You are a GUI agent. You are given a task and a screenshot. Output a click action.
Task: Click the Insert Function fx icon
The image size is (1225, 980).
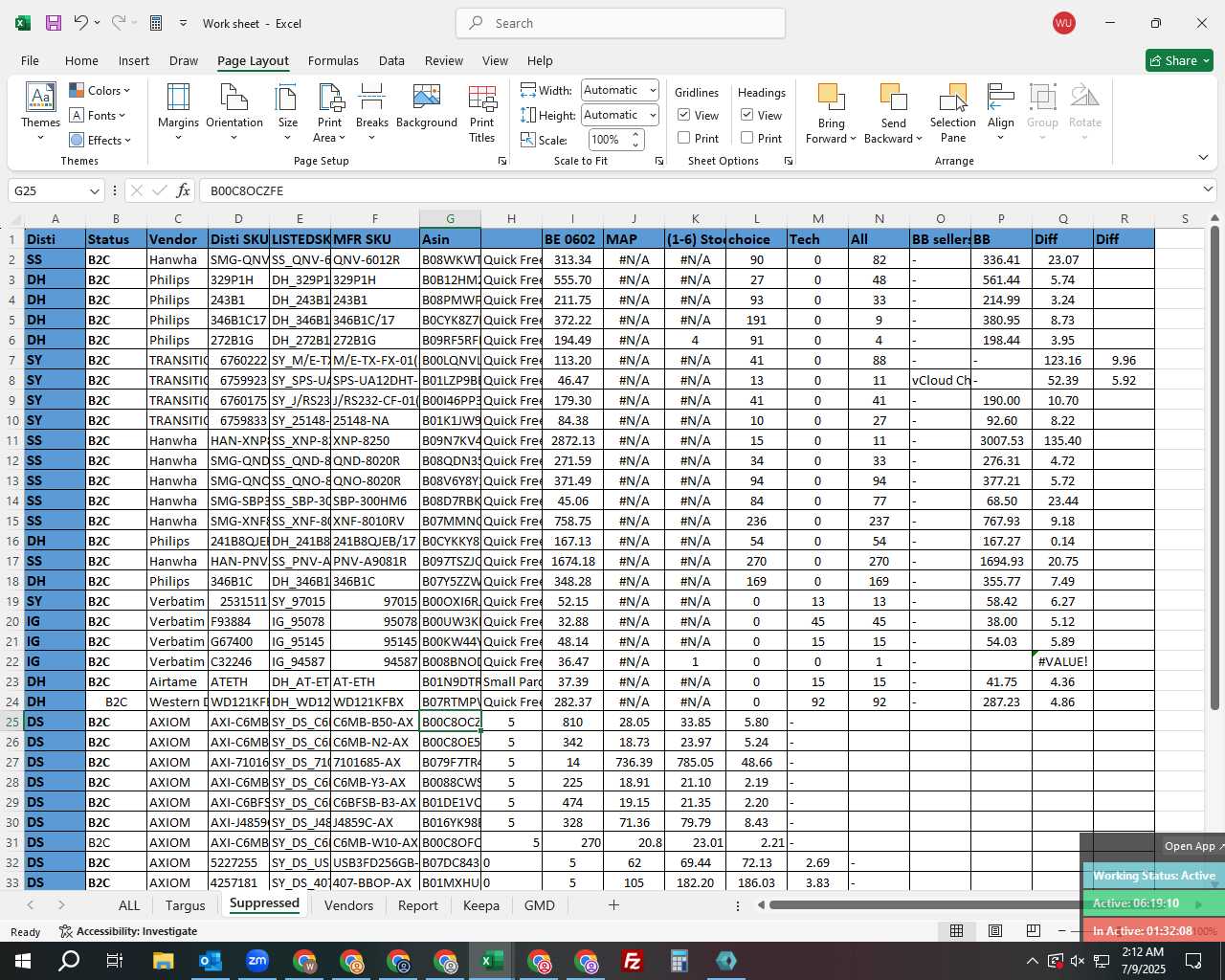[183, 190]
